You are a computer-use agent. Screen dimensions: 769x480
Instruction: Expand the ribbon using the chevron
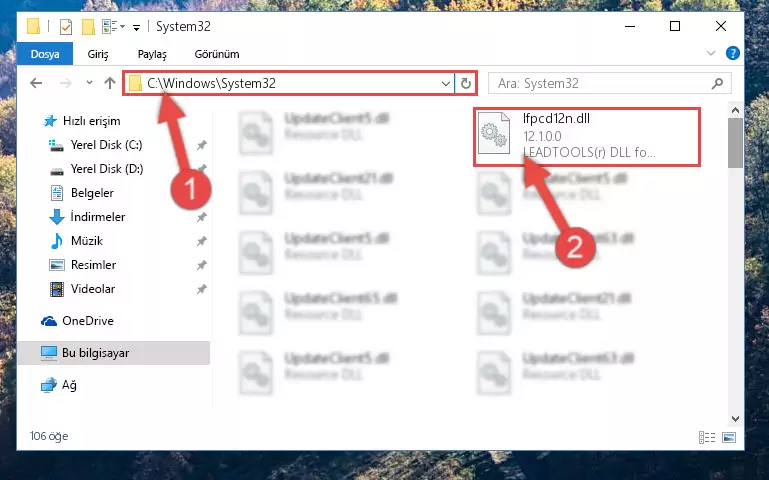click(711, 53)
